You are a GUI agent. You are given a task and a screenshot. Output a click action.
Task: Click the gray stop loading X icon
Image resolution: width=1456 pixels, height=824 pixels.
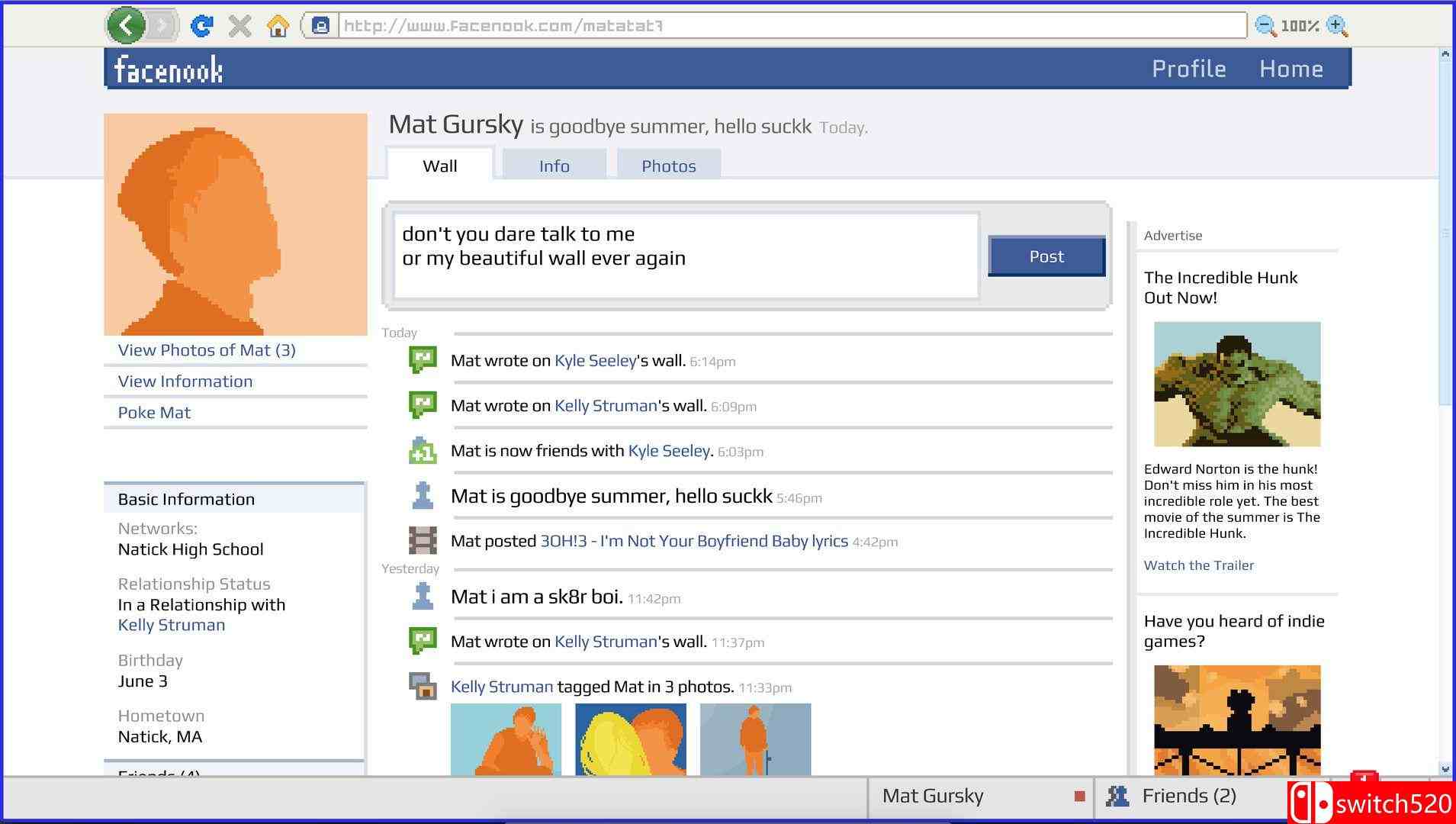(x=239, y=27)
